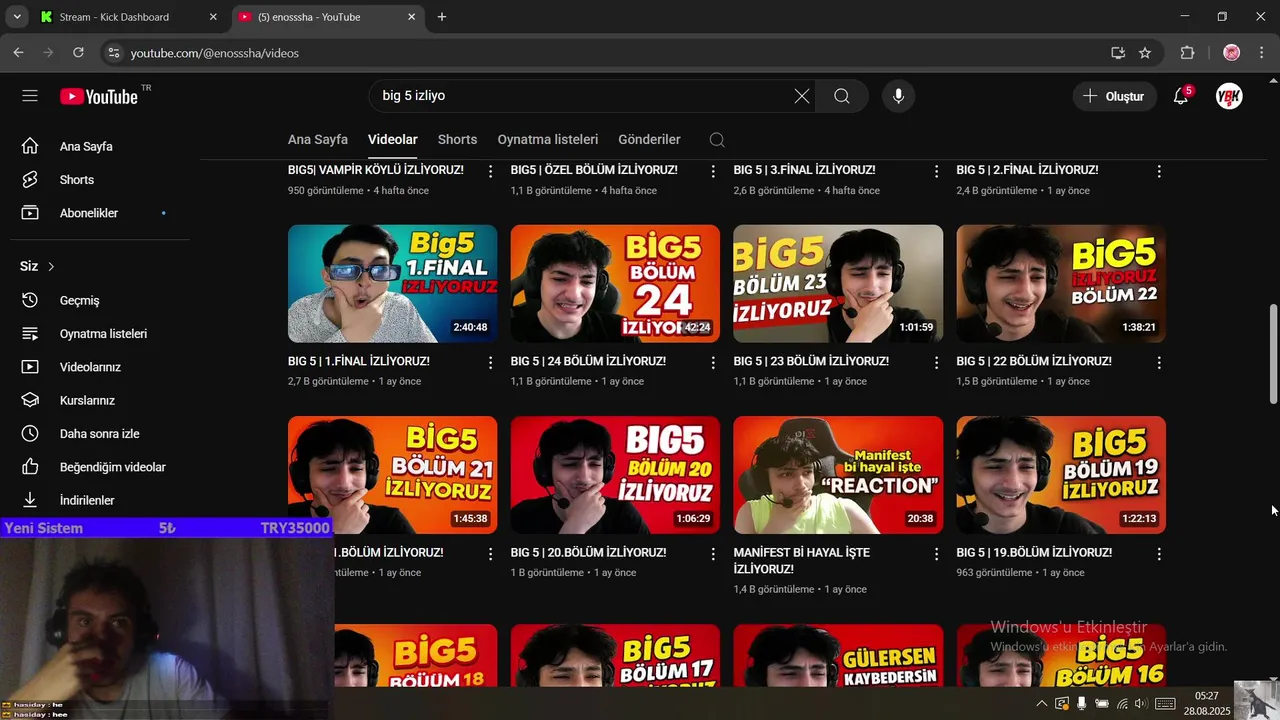Open options for BIG5 Vampir Köylü video
The image size is (1280, 720).
point(490,171)
